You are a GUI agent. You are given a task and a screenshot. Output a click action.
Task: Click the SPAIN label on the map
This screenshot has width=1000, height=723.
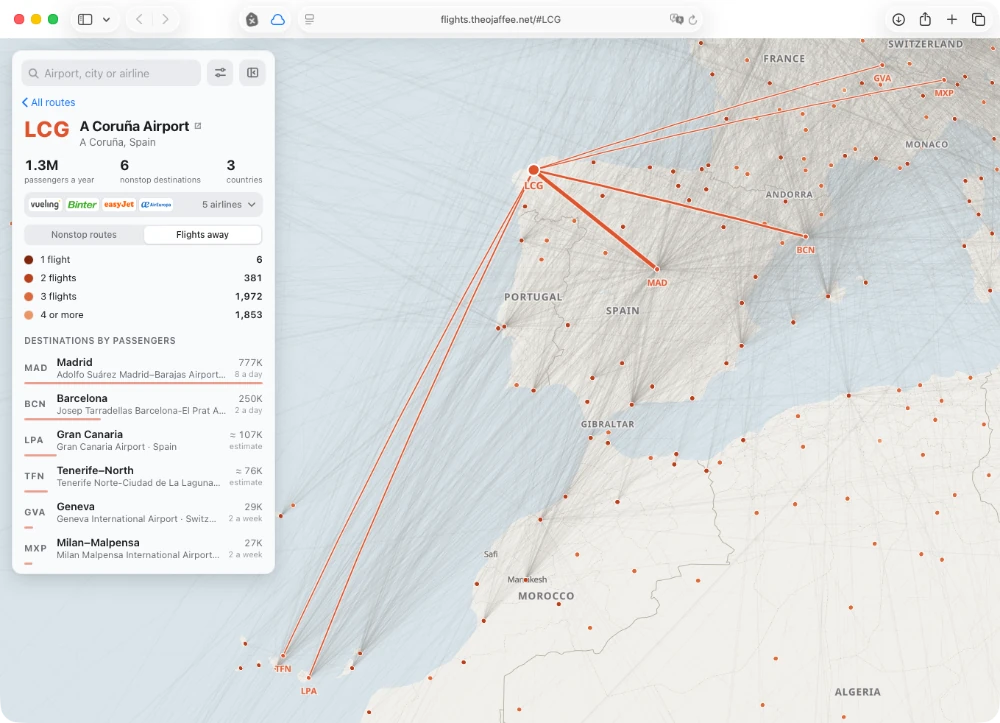(x=622, y=310)
